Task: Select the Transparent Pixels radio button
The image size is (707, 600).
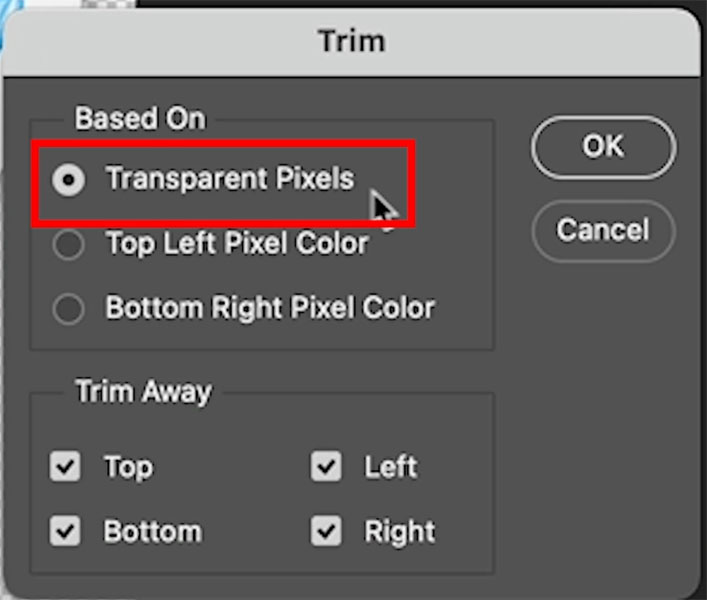Action: point(68,180)
